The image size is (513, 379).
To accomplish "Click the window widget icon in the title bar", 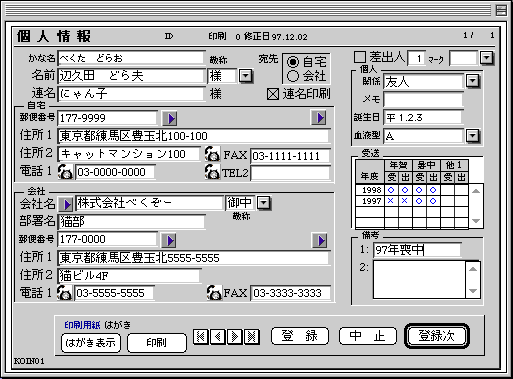I will point(501,10).
